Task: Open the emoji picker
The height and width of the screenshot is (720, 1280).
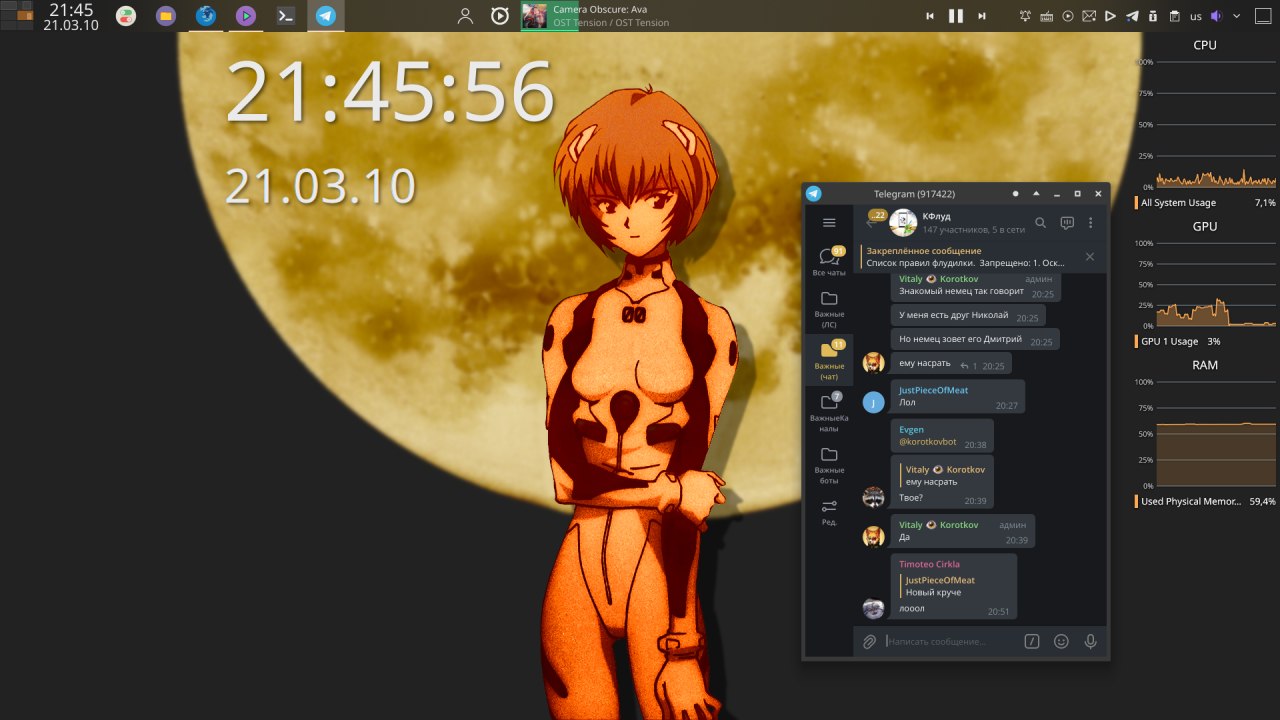Action: coord(1061,641)
